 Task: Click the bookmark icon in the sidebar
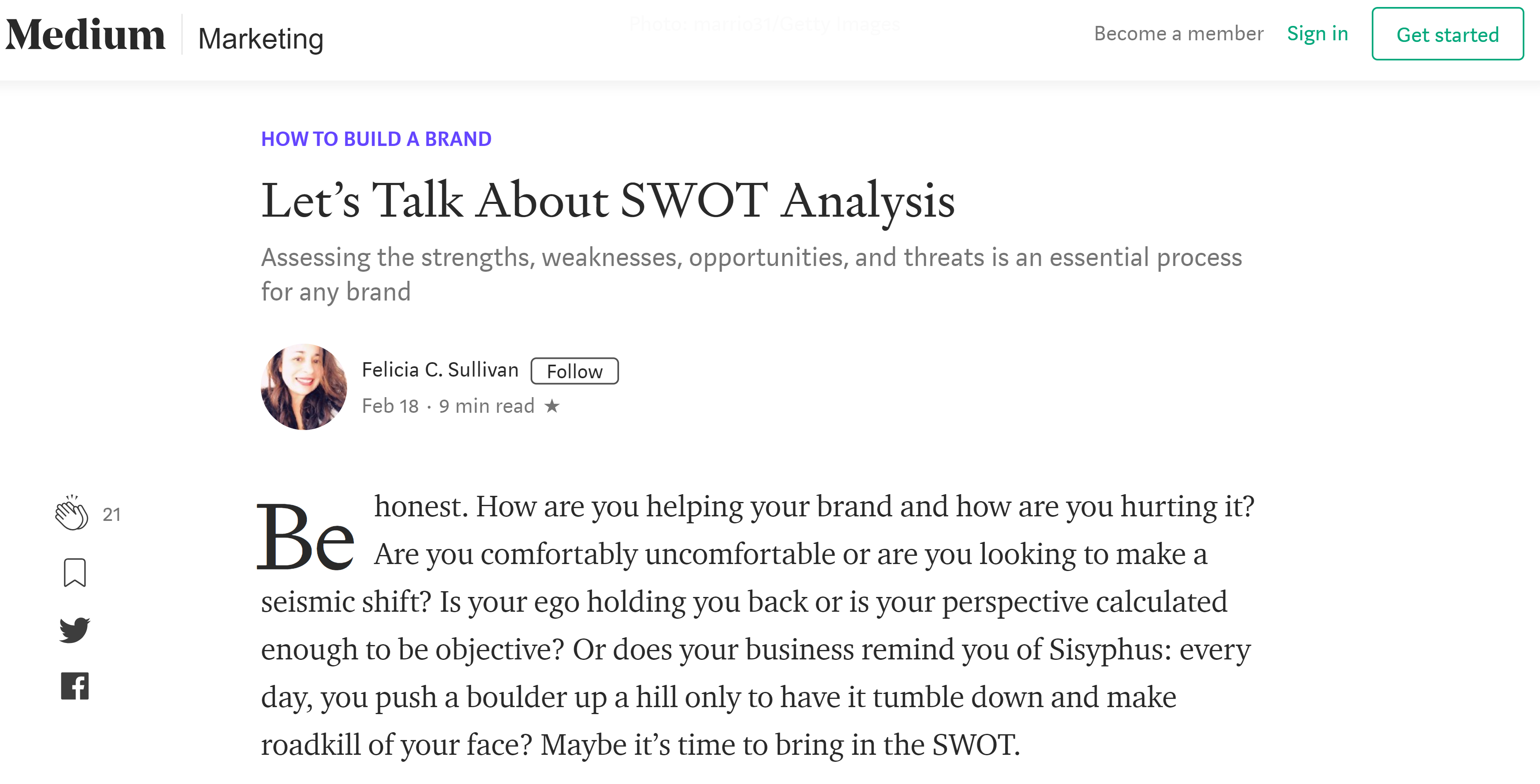point(74,572)
